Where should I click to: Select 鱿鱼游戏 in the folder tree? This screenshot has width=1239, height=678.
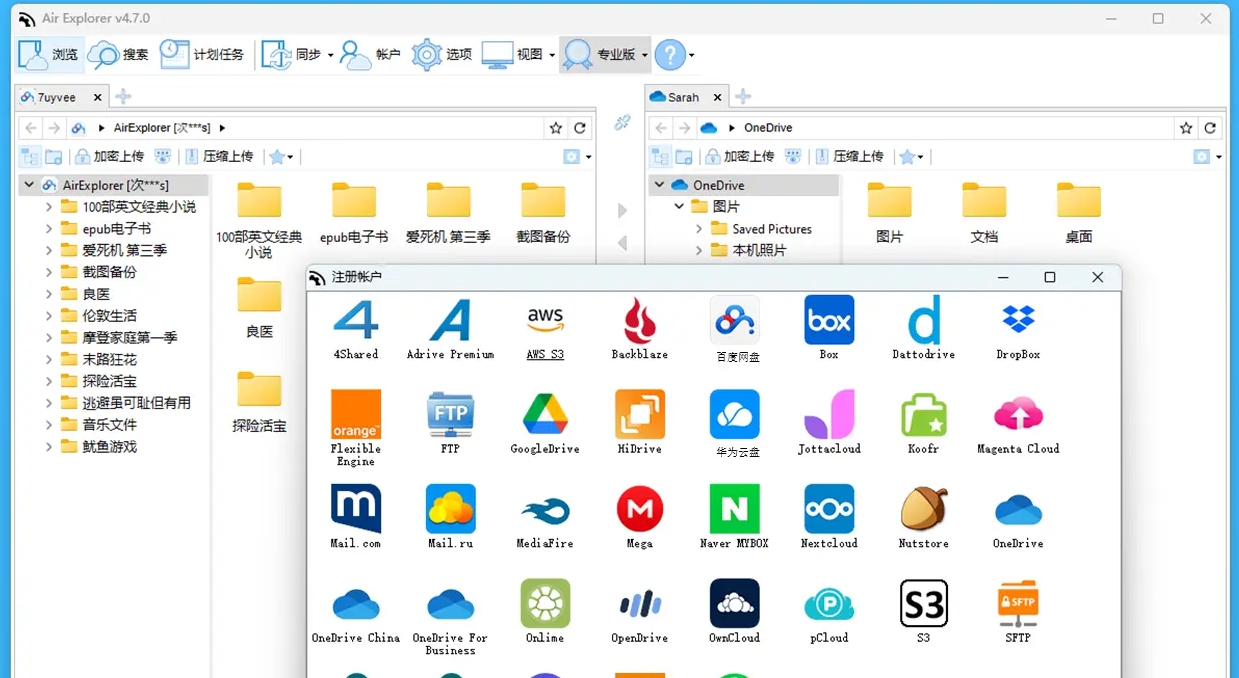click(x=109, y=447)
